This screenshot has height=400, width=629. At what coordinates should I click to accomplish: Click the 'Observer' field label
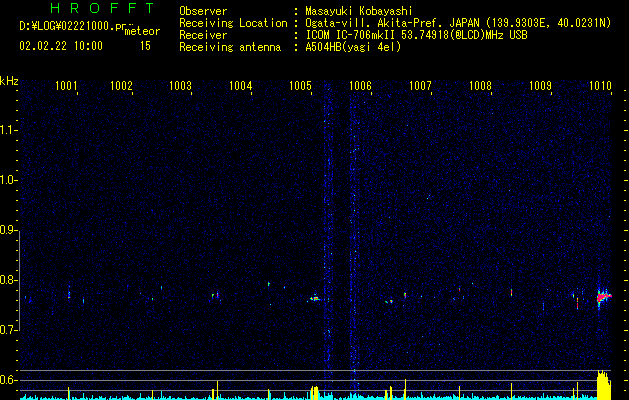[203, 11]
